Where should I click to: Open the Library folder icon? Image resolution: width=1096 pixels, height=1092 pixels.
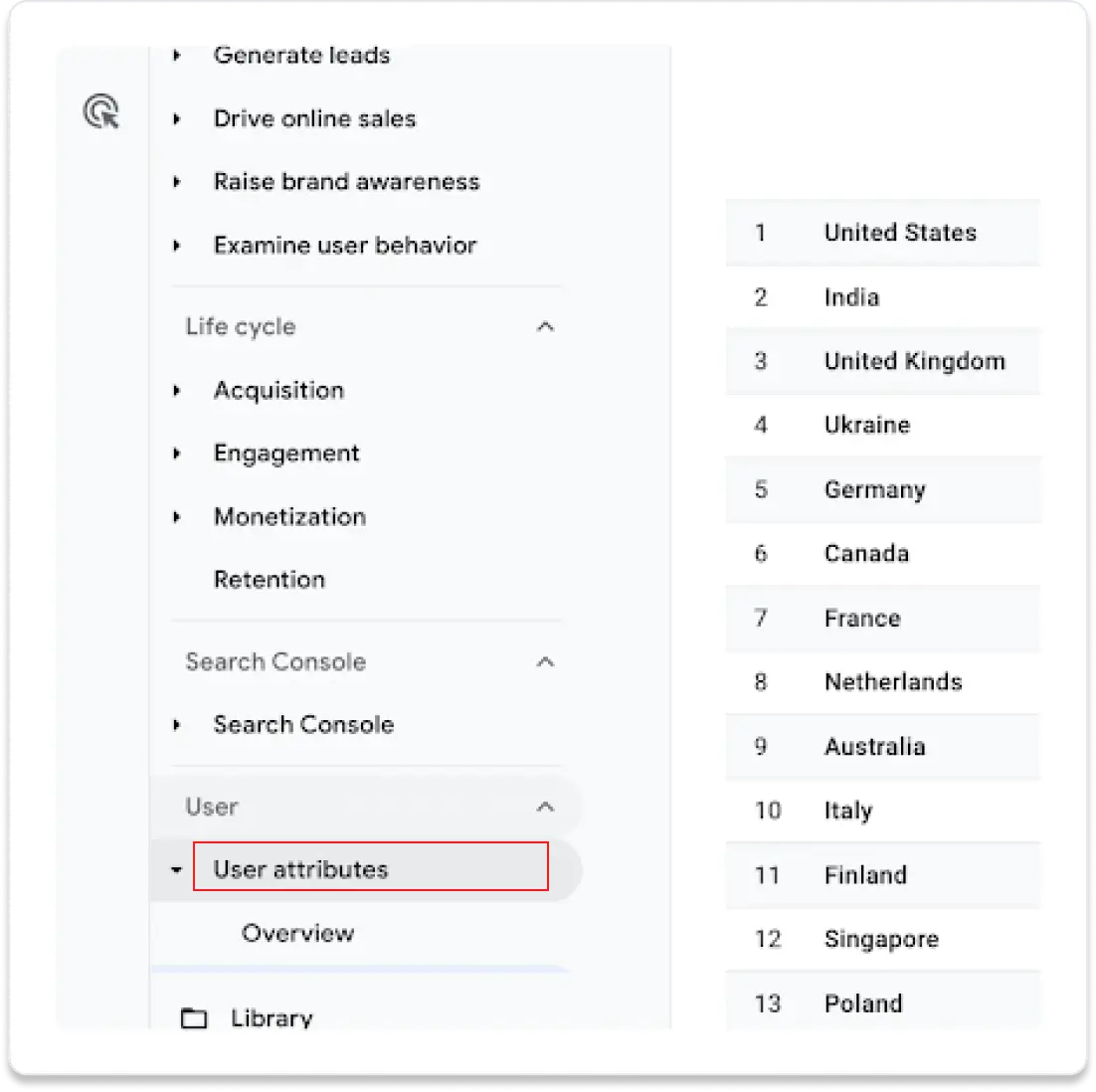[195, 1016]
